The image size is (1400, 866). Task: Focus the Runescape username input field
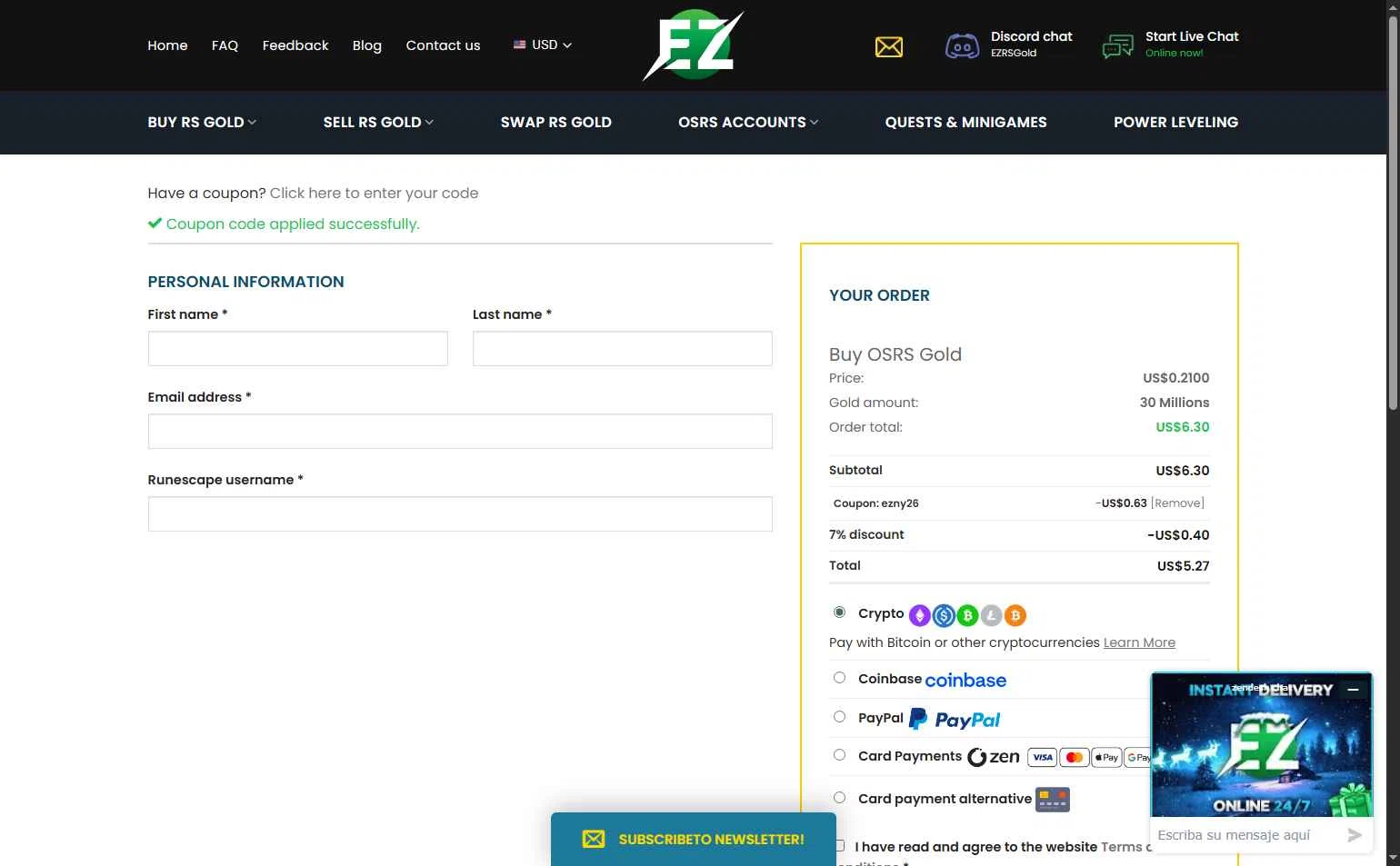(x=460, y=514)
